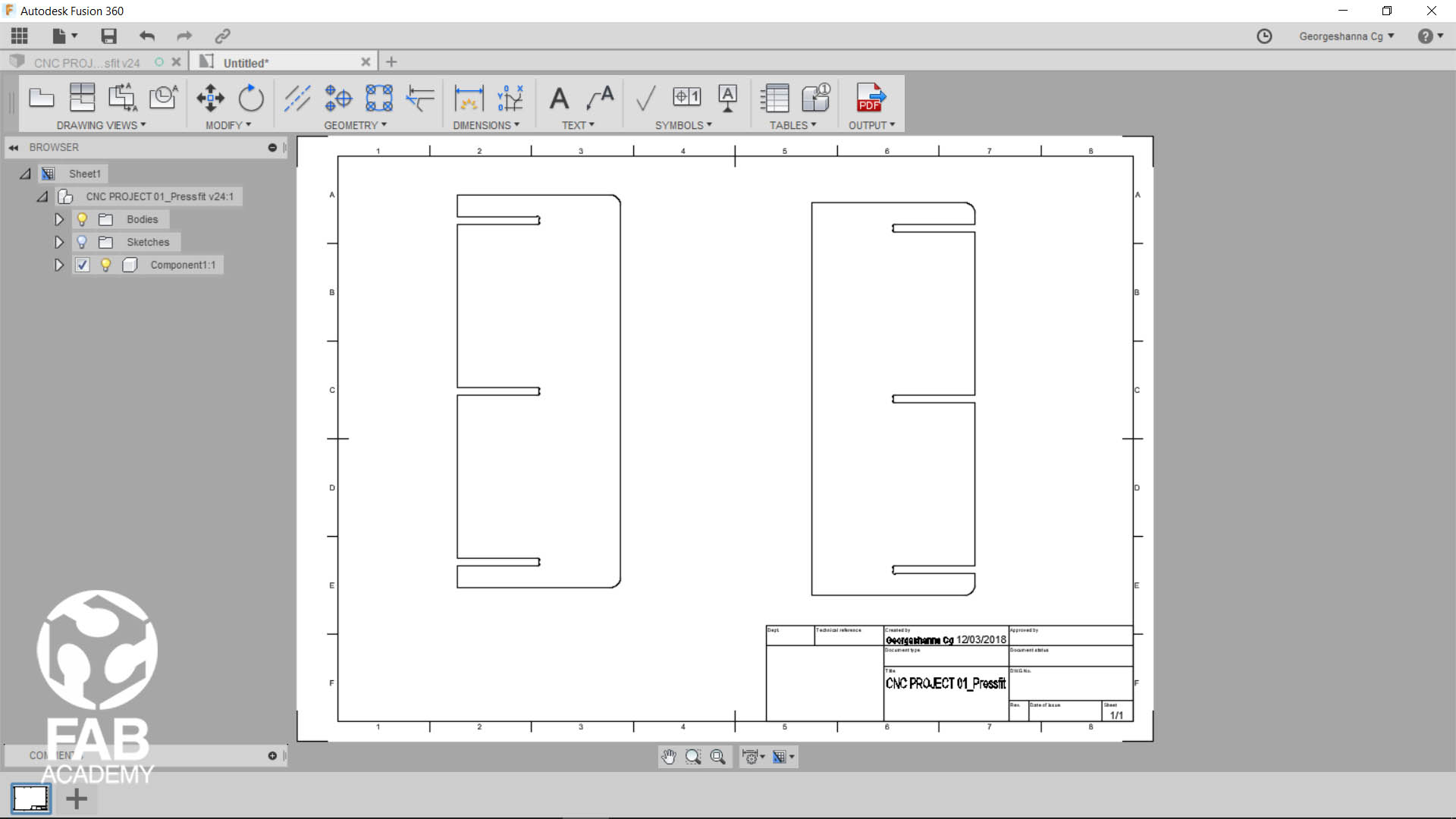The image size is (1456, 819).
Task: Open the display settings dropdown in navigation bar
Action: (x=753, y=756)
